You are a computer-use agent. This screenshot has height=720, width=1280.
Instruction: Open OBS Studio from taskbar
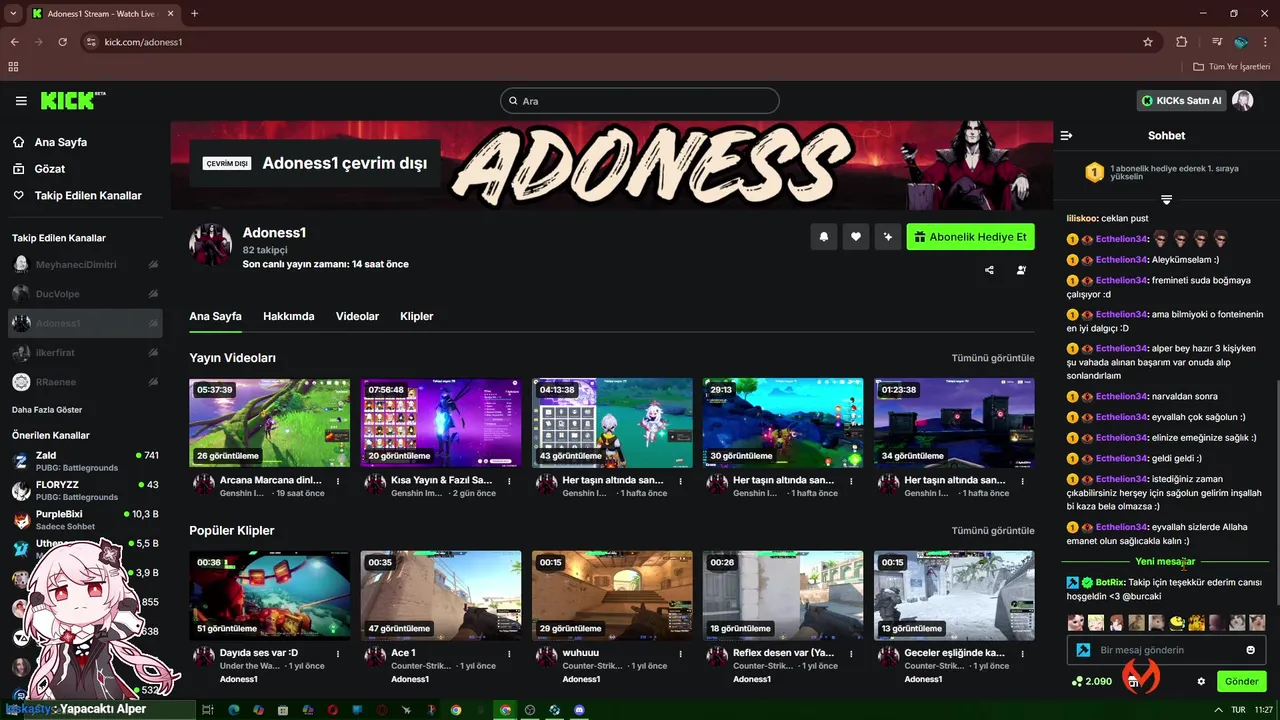tap(530, 709)
